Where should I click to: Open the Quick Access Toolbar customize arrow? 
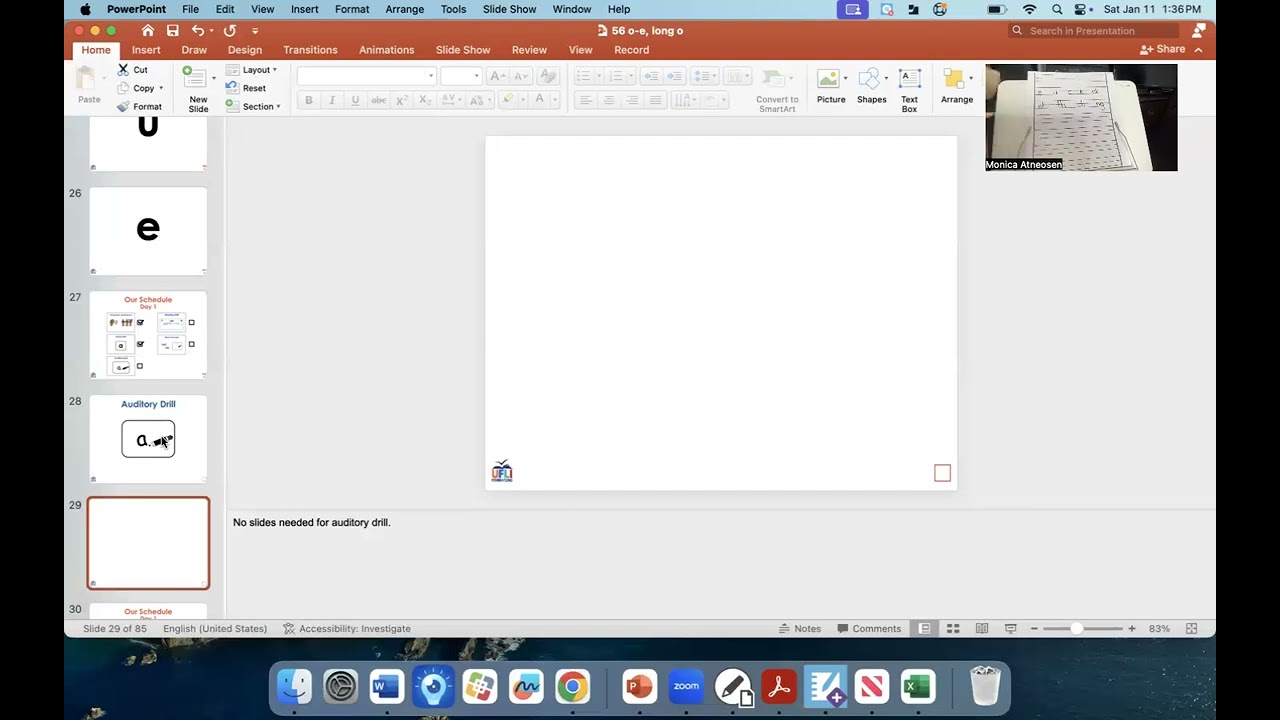click(x=255, y=31)
